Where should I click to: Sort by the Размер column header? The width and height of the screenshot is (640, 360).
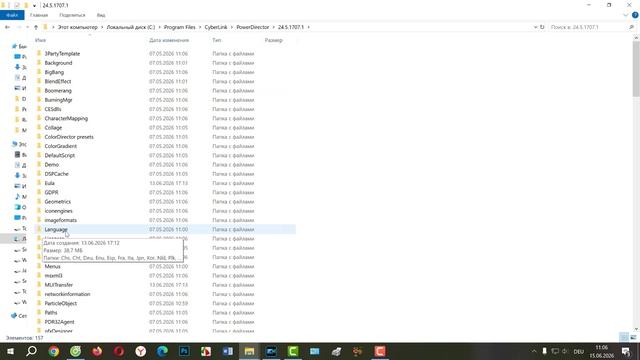point(273,40)
